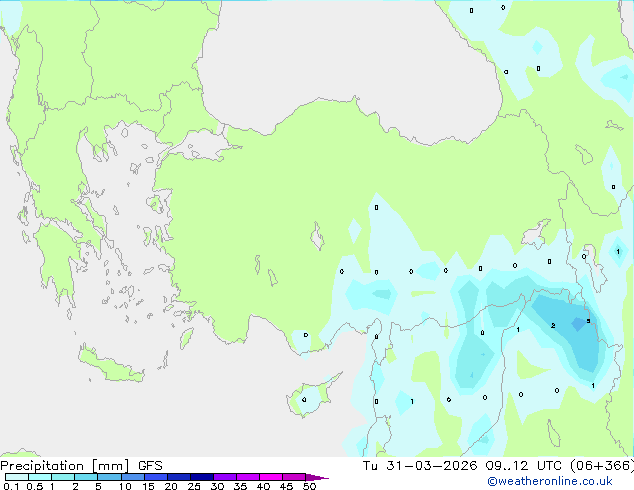Click the '20' legend scale label
Image resolution: width=634 pixels, height=490 pixels.
pos(171,486)
